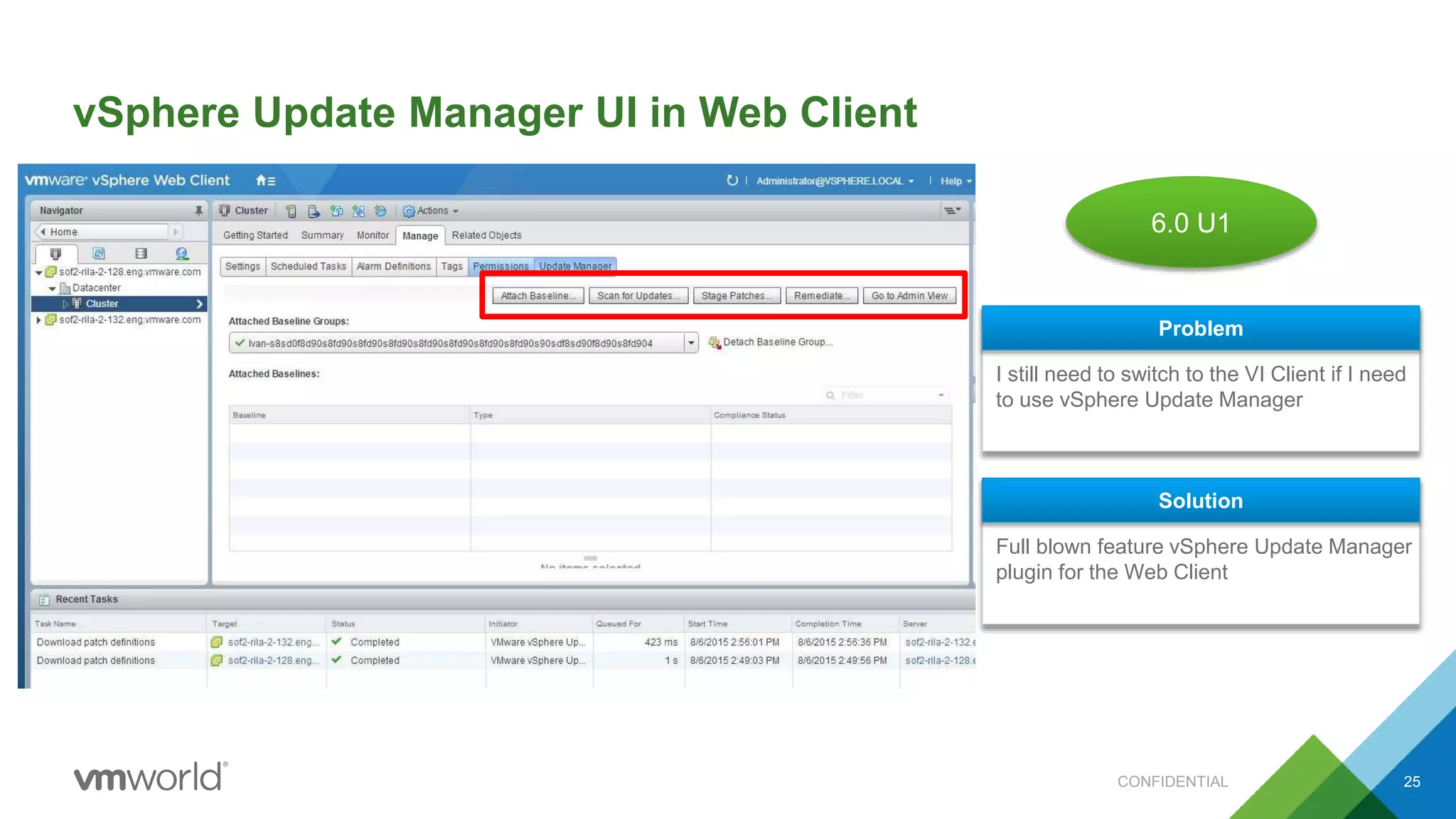The image size is (1456, 819).
Task: Open Summary tab
Action: [322, 235]
